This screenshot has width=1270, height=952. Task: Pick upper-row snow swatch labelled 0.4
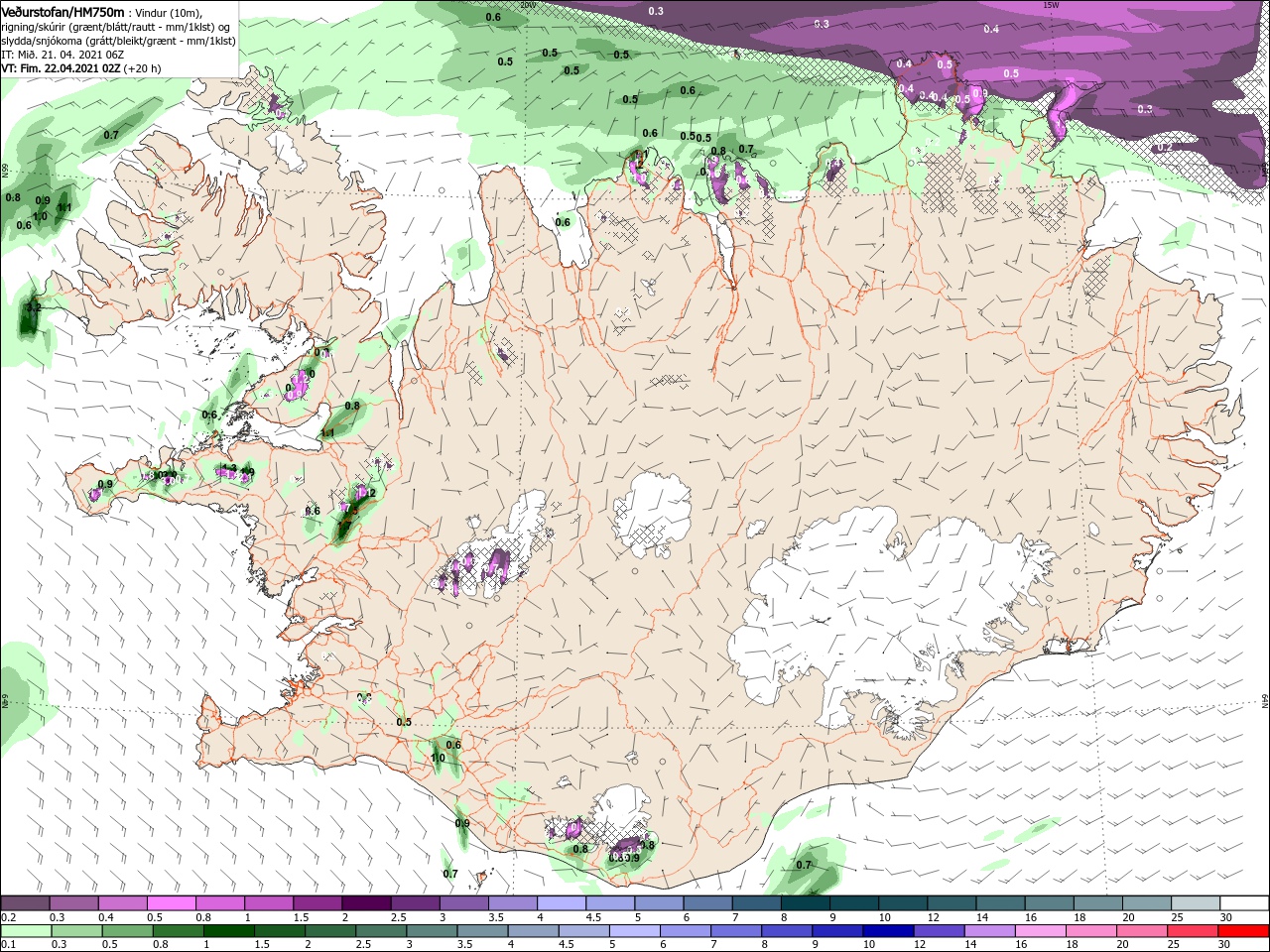(122, 903)
